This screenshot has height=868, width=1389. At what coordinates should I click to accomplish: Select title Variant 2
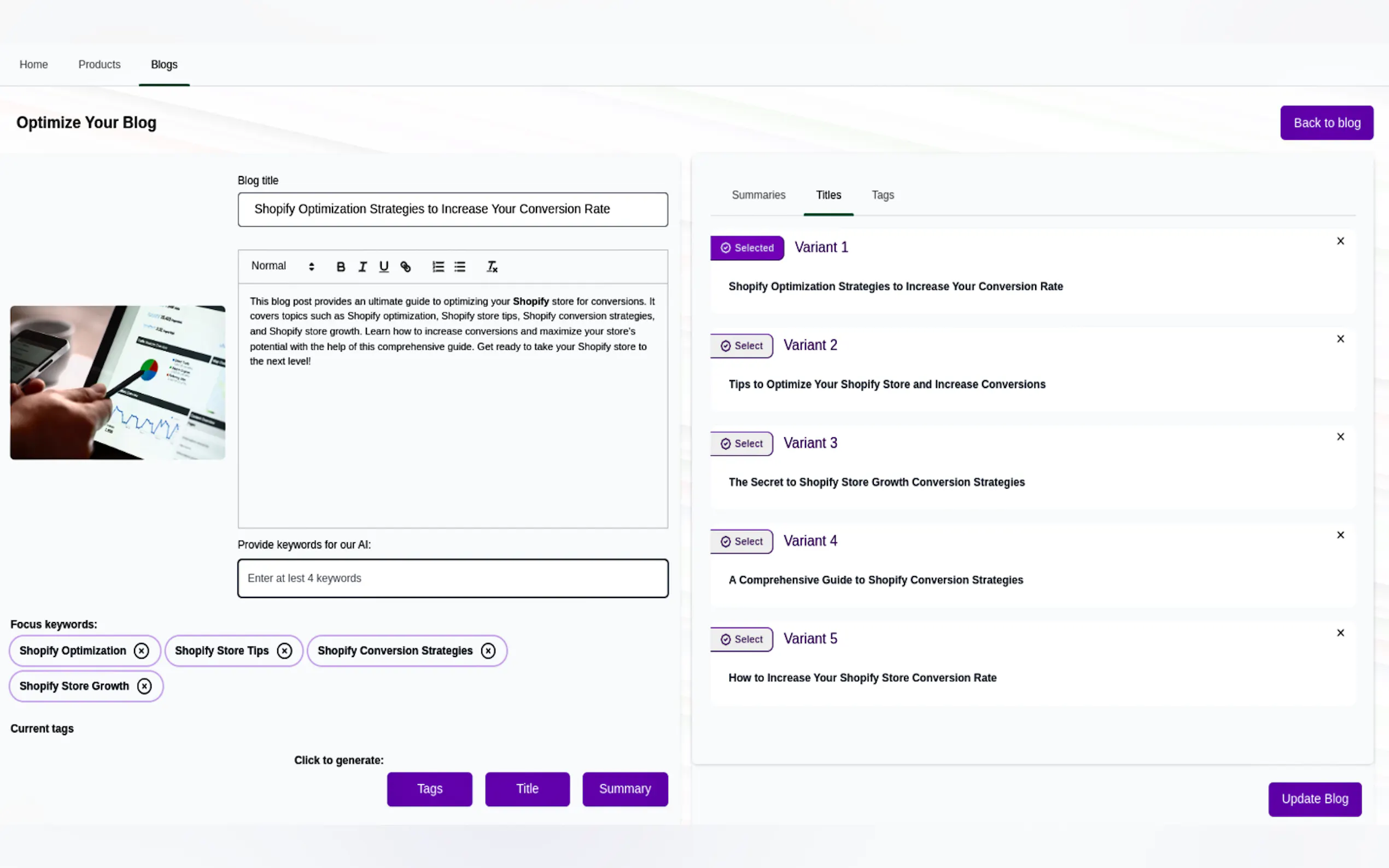click(742, 345)
